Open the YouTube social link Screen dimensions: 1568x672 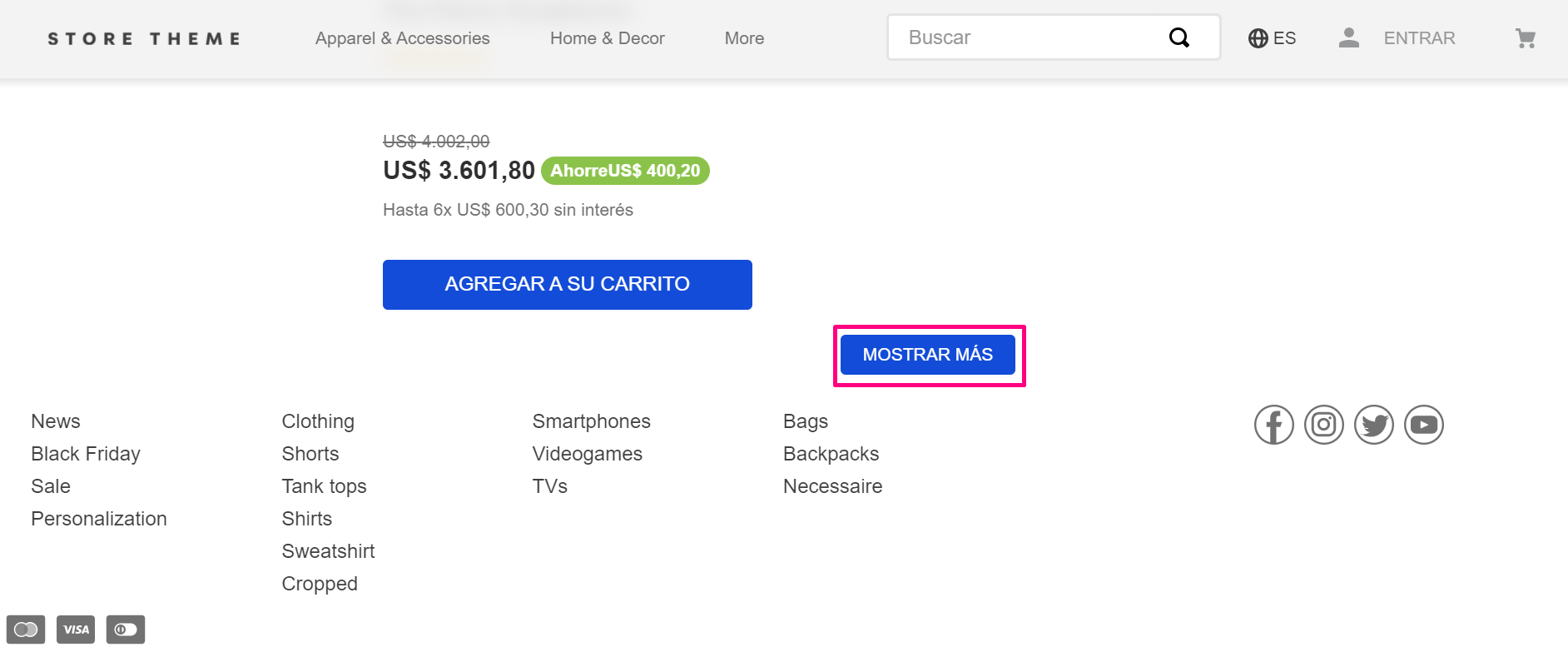(1423, 425)
